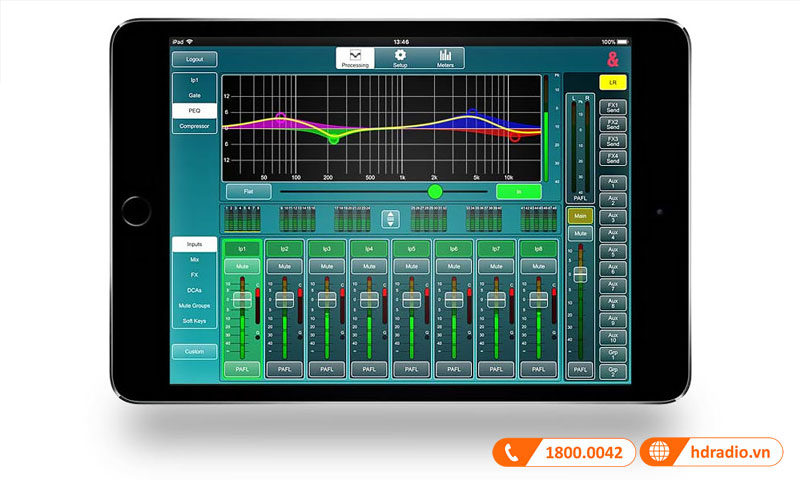Select Mute Groups in the sidebar
The height and width of the screenshot is (480, 800).
tap(194, 306)
